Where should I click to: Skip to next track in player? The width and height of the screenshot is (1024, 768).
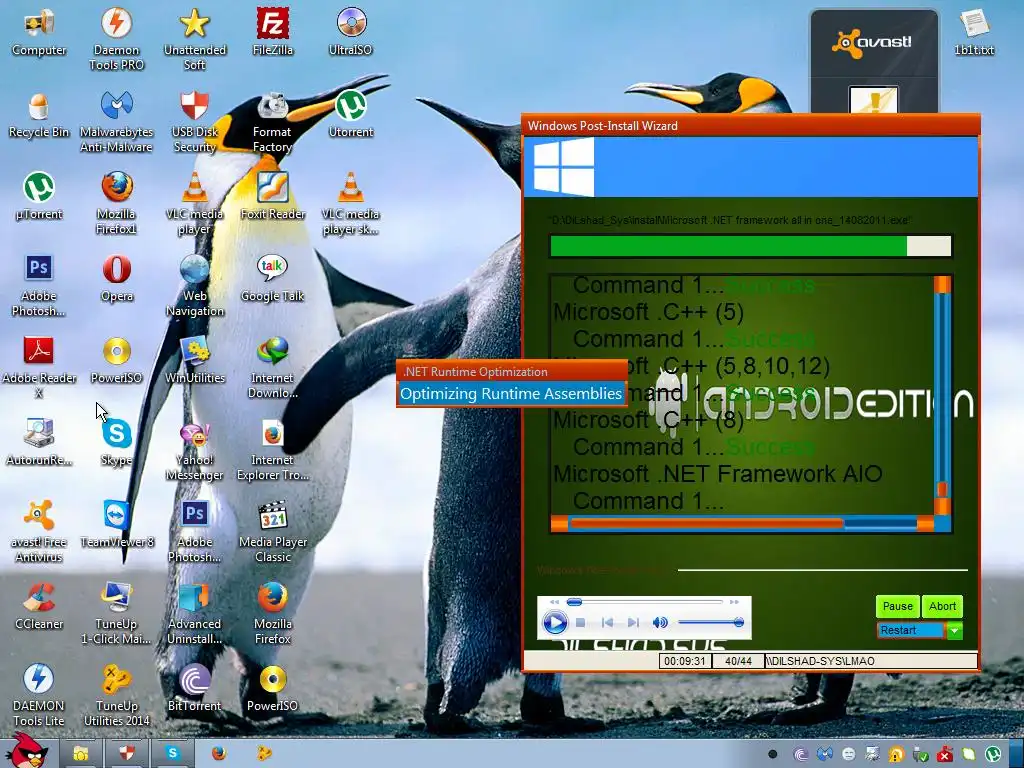tap(633, 623)
